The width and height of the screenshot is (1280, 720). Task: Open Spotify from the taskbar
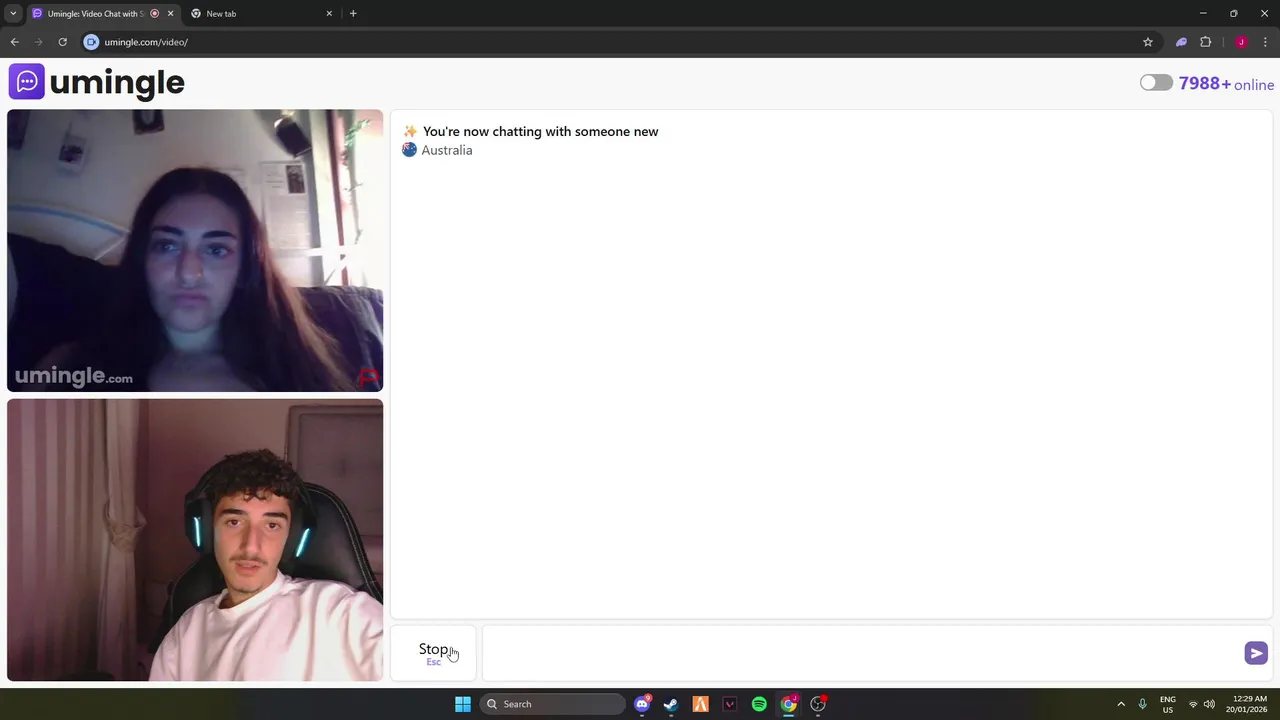(x=759, y=704)
